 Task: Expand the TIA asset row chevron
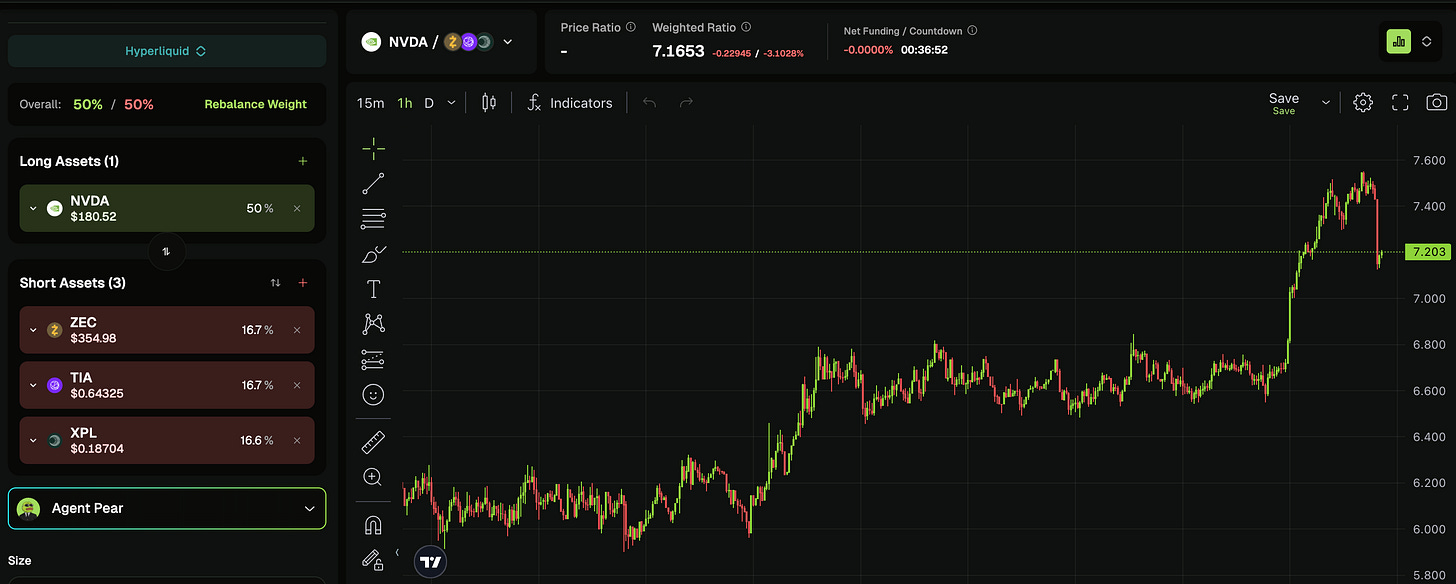pos(33,385)
